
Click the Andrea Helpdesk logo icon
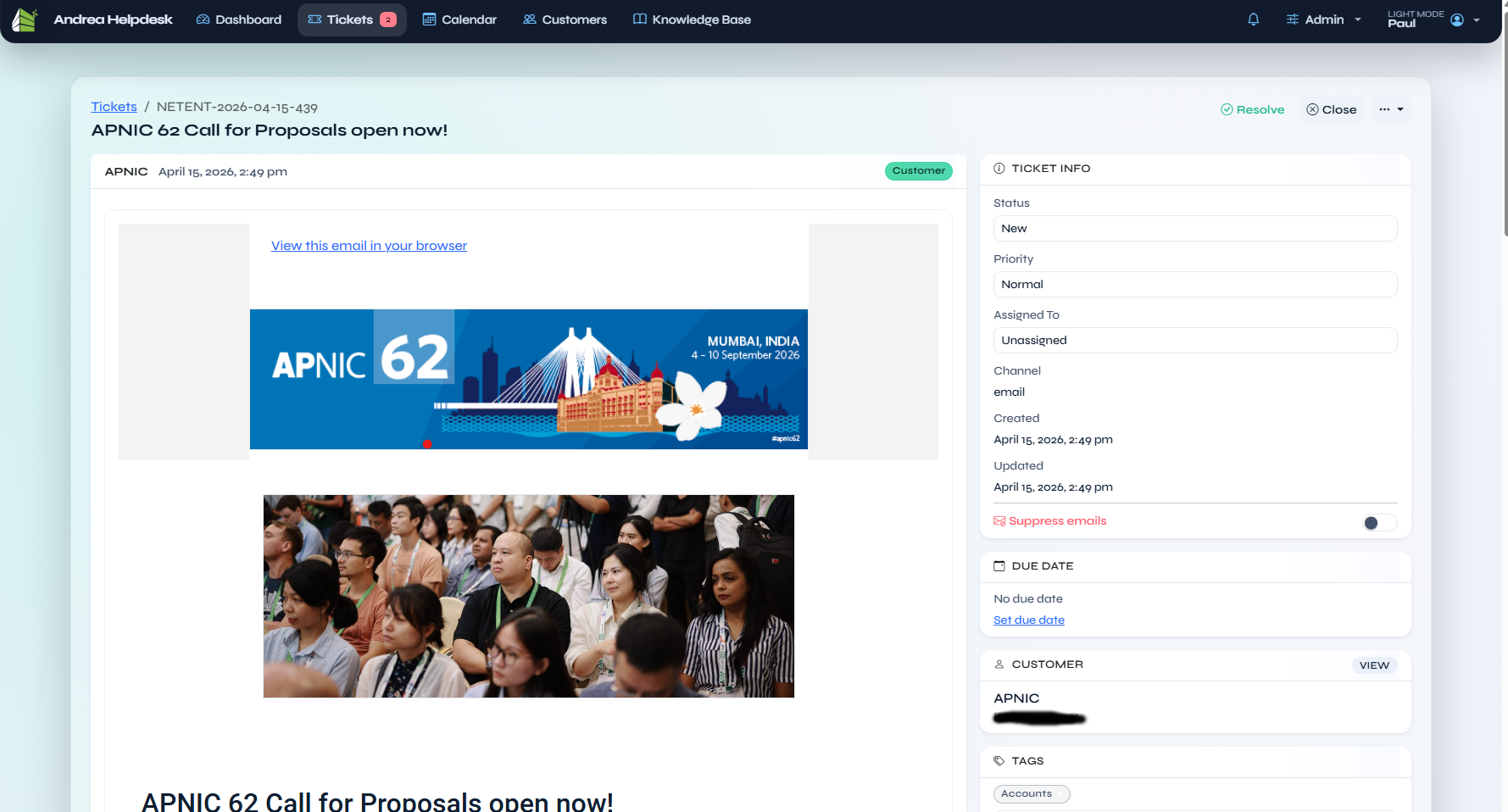pos(25,19)
